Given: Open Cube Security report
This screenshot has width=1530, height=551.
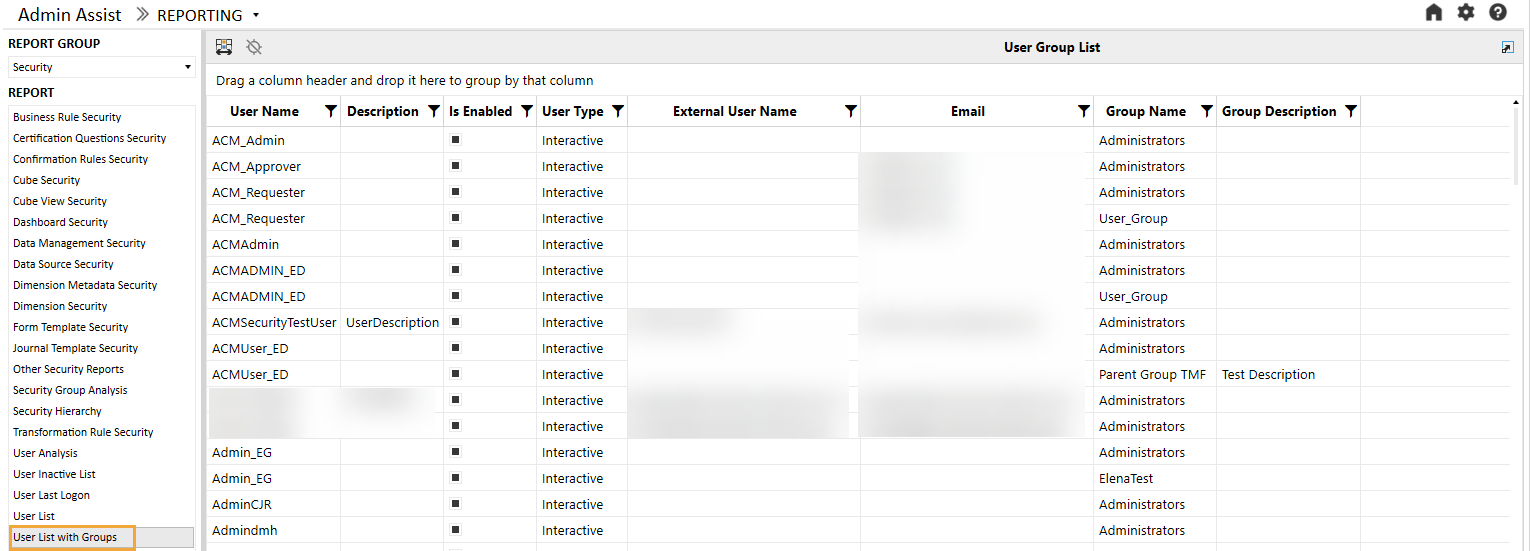Looking at the screenshot, I should [46, 180].
